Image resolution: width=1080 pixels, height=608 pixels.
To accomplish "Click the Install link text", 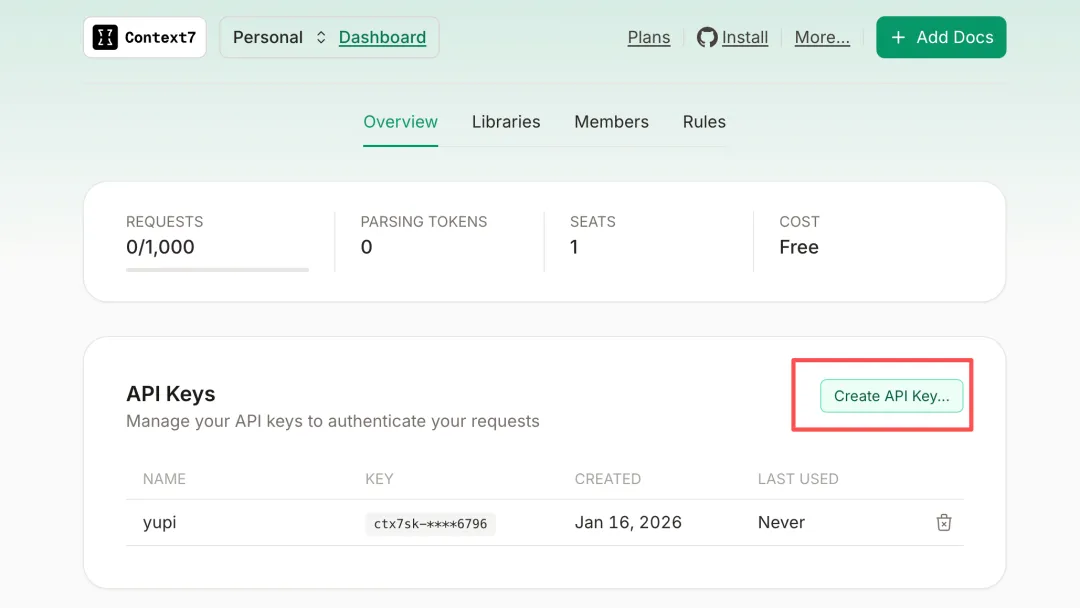I will pos(745,38).
